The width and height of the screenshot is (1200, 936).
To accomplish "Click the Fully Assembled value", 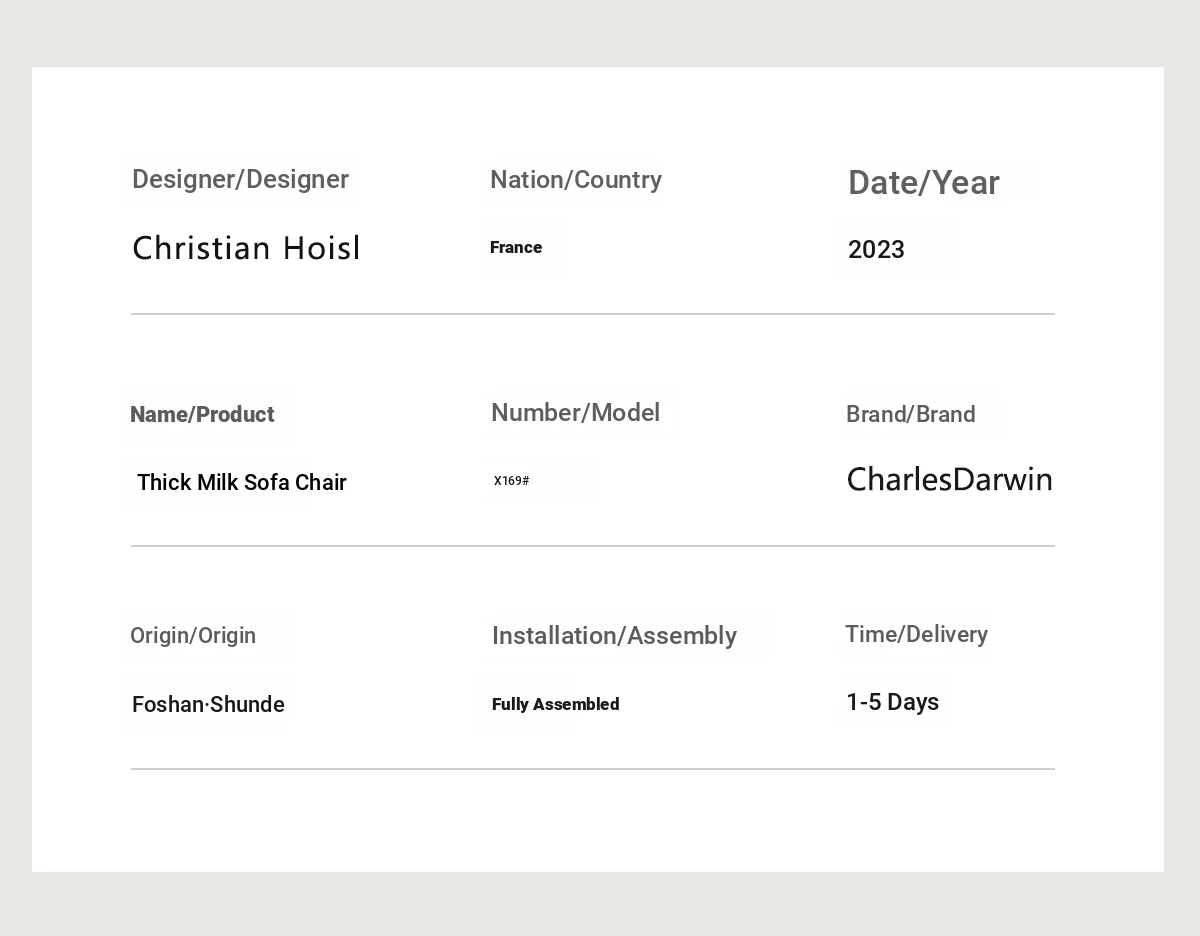I will 555,705.
